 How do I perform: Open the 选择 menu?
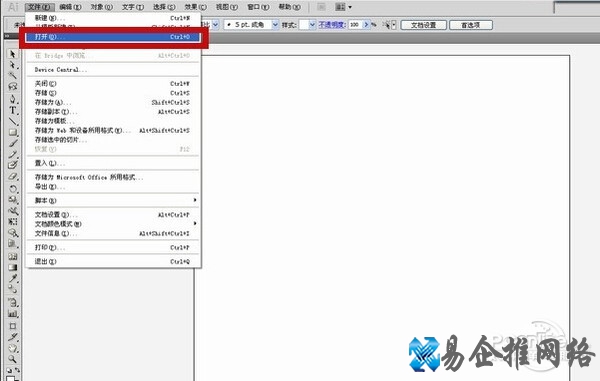click(164, 7)
